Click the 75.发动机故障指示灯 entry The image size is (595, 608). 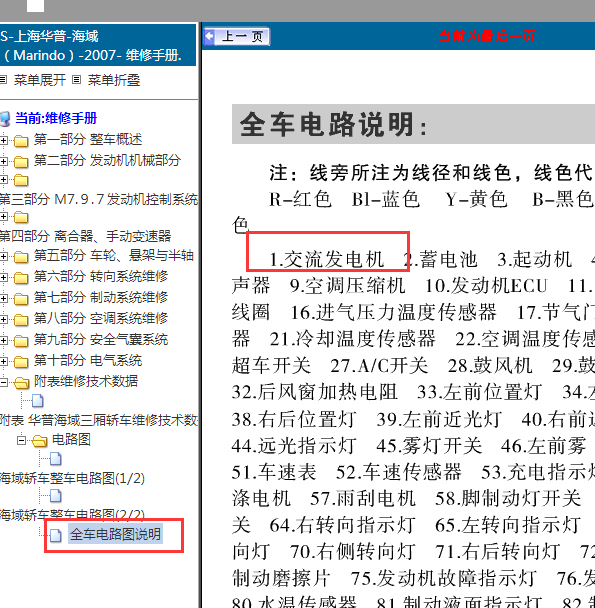444,578
